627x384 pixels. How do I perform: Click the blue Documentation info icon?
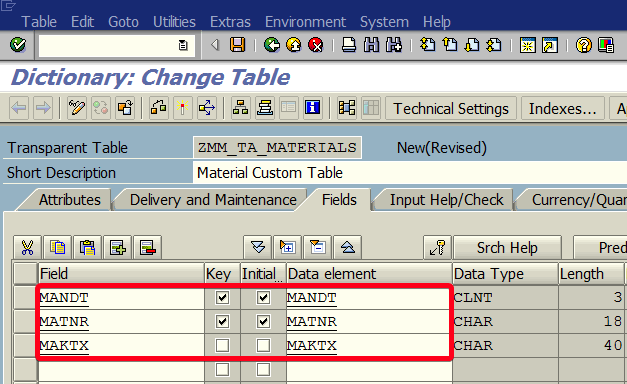(x=312, y=108)
